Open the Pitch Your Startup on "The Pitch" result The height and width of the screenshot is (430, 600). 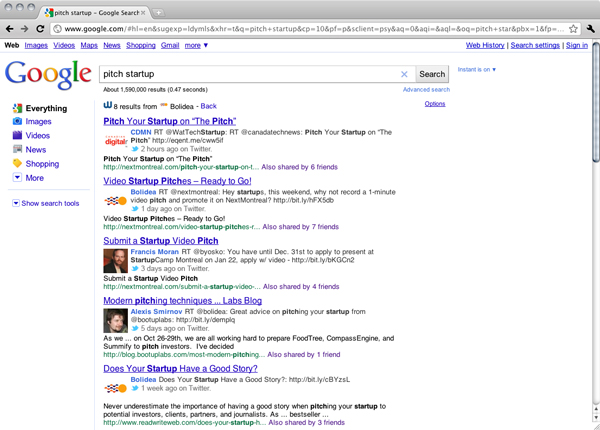170,121
